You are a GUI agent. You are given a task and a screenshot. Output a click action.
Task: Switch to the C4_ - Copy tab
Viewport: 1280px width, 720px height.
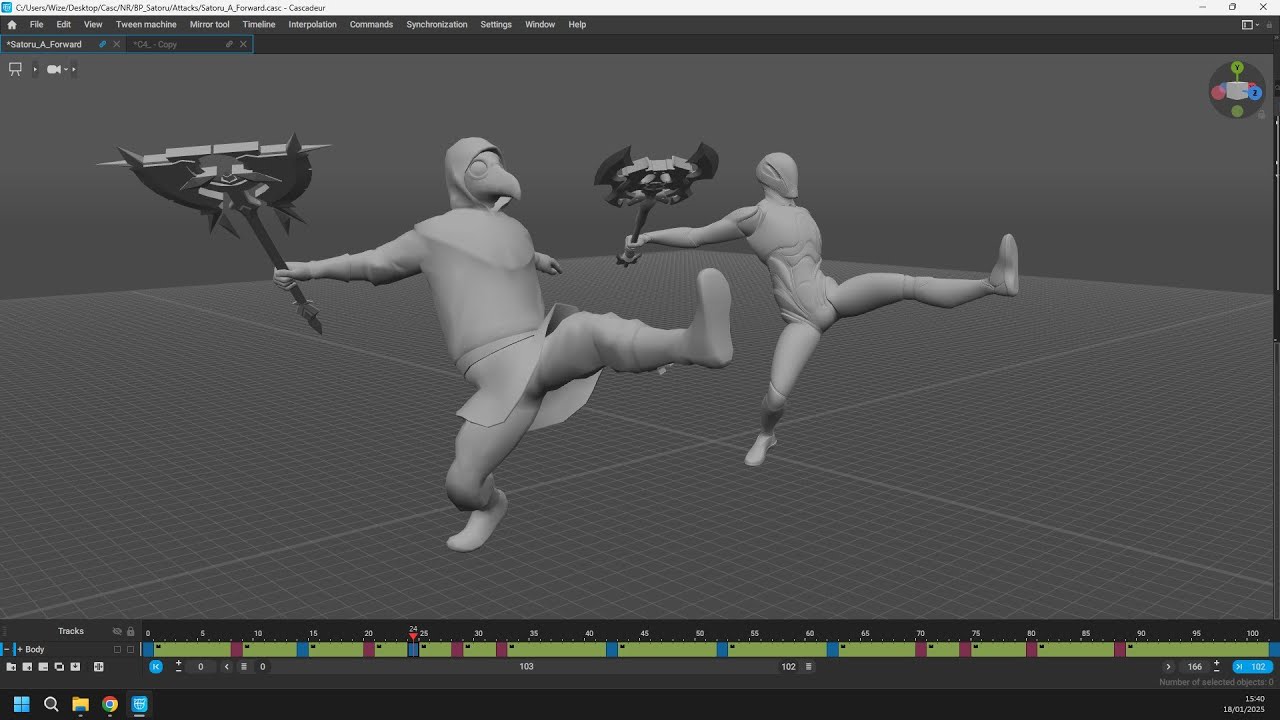189,44
